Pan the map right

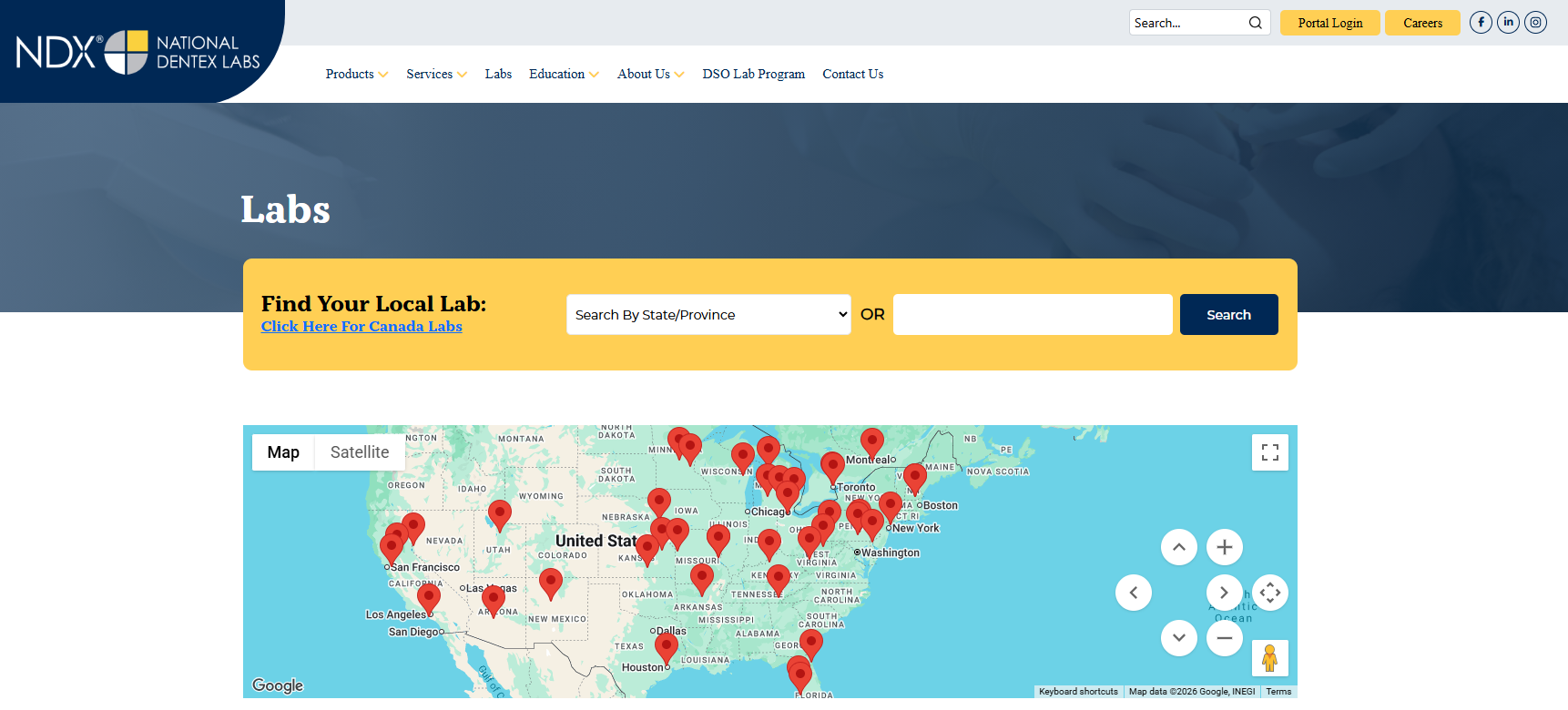1225,593
